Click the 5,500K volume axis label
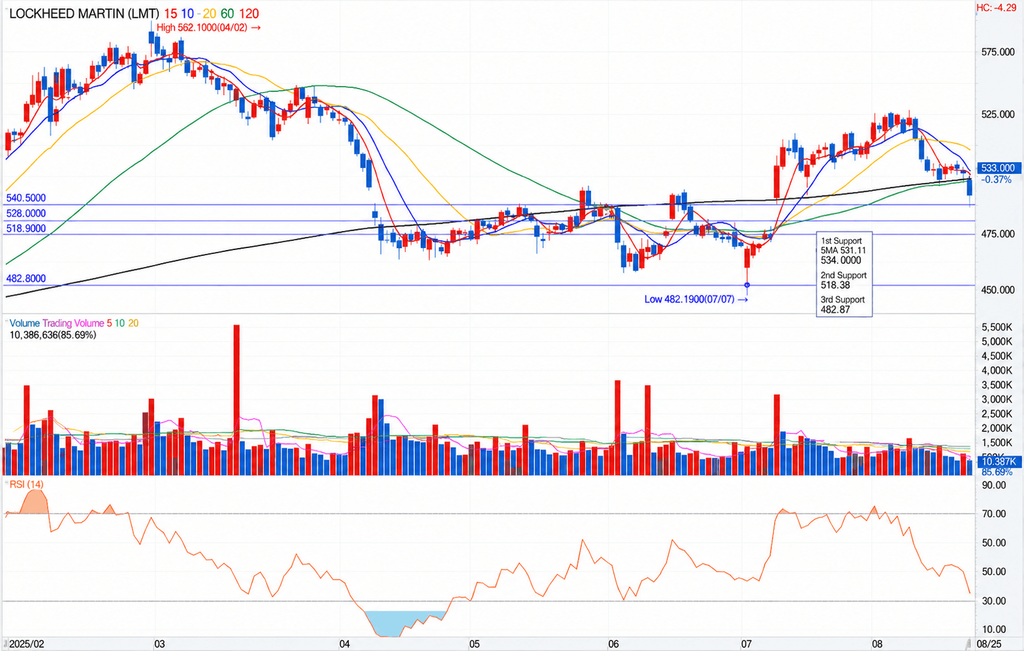This screenshot has width=1024, height=651. (997, 327)
